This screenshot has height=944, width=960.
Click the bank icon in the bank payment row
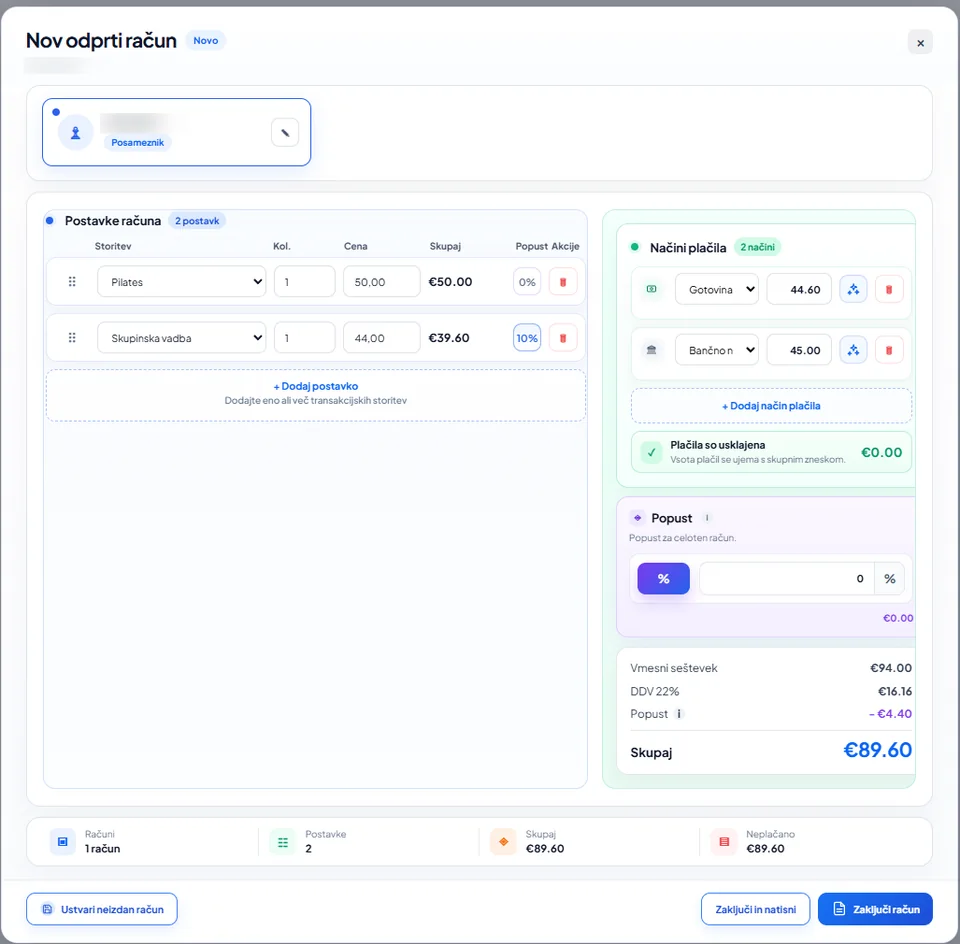click(x=651, y=350)
